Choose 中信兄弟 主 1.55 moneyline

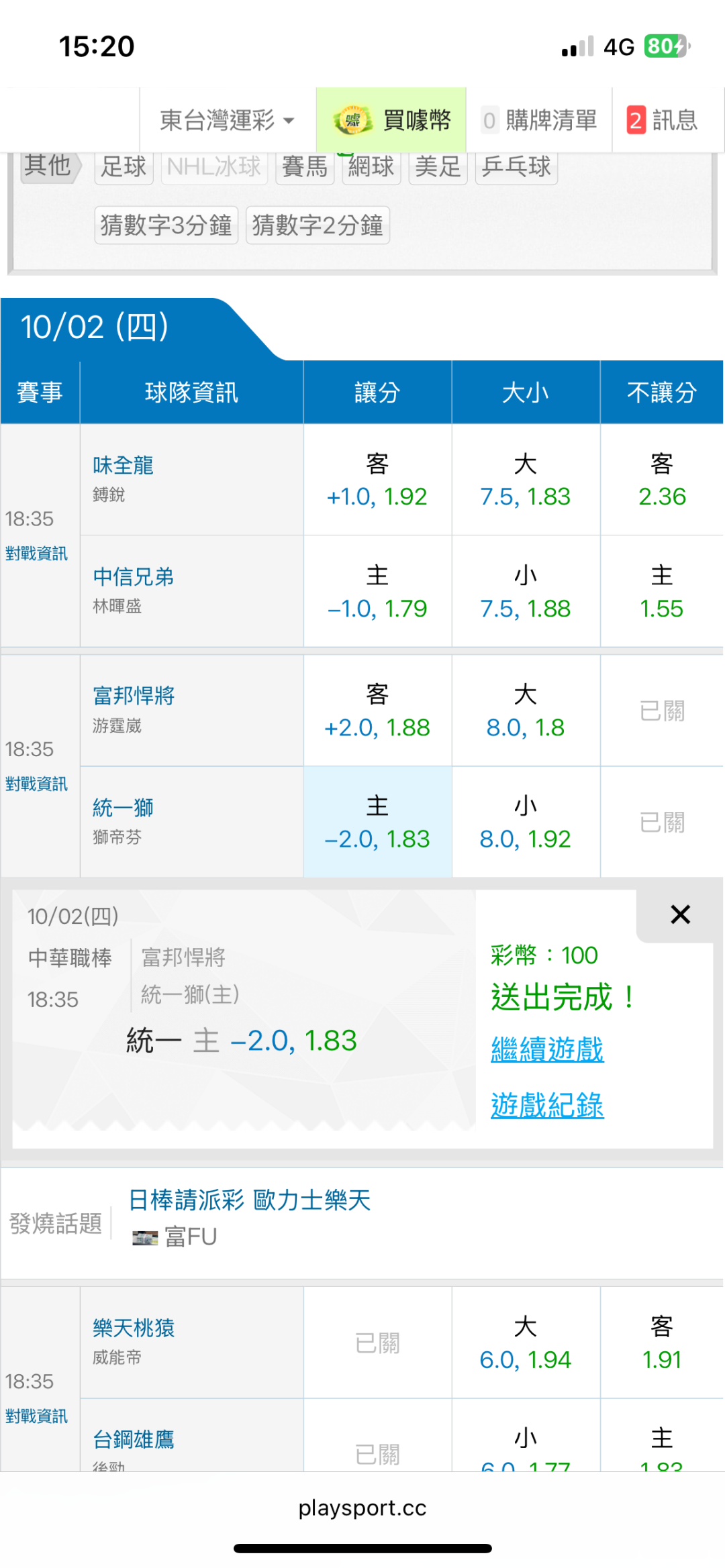click(x=661, y=592)
